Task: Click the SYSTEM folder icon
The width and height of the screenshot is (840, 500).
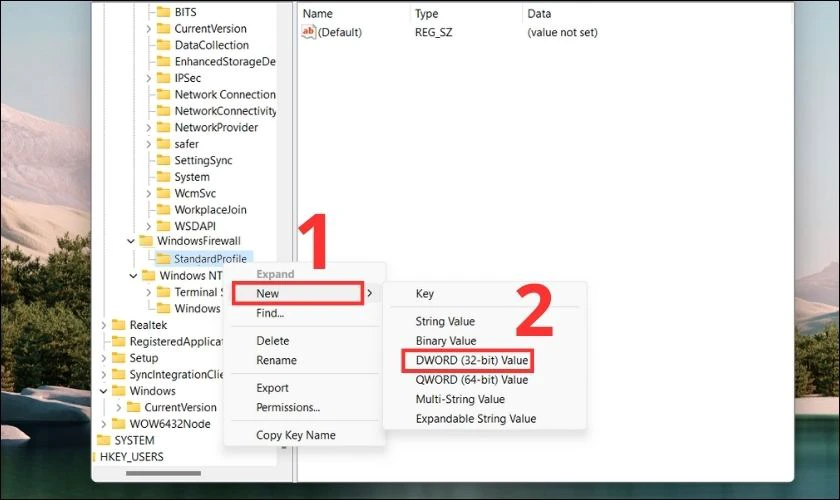Action: tap(103, 440)
